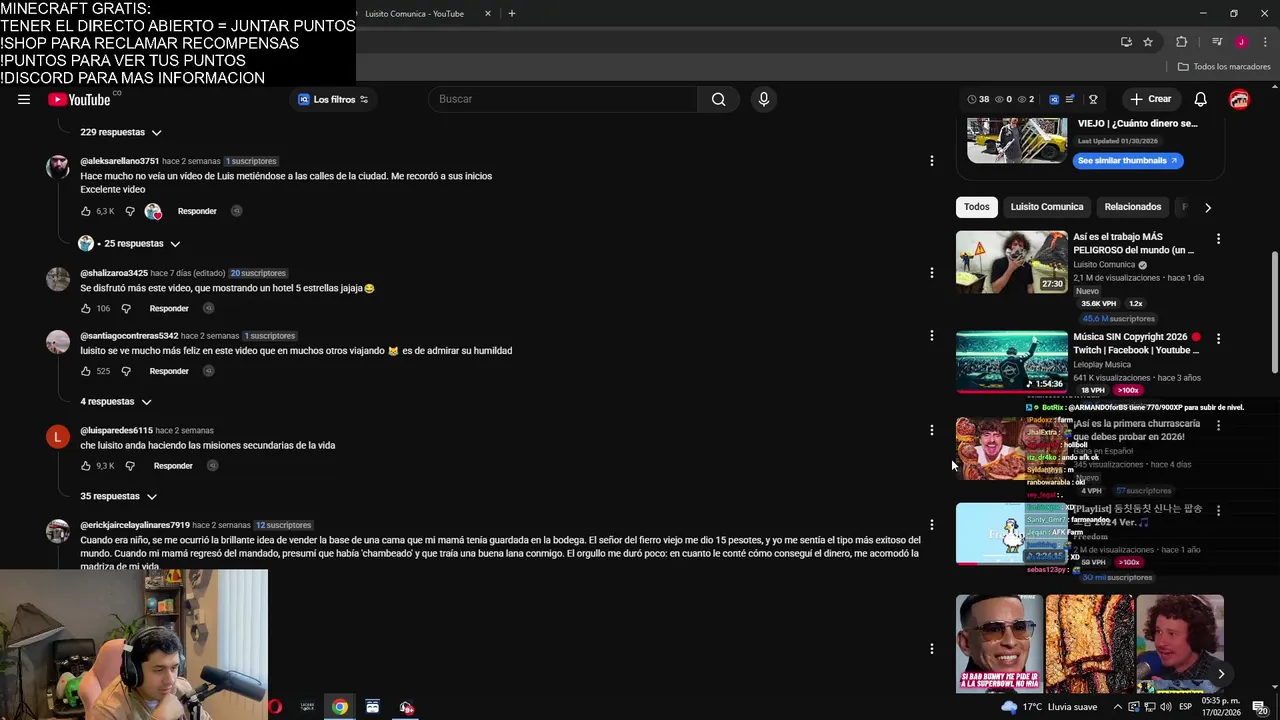Open menu for 'Música SIN Copyright 2026' video
1280x720 pixels.
click(1218, 339)
